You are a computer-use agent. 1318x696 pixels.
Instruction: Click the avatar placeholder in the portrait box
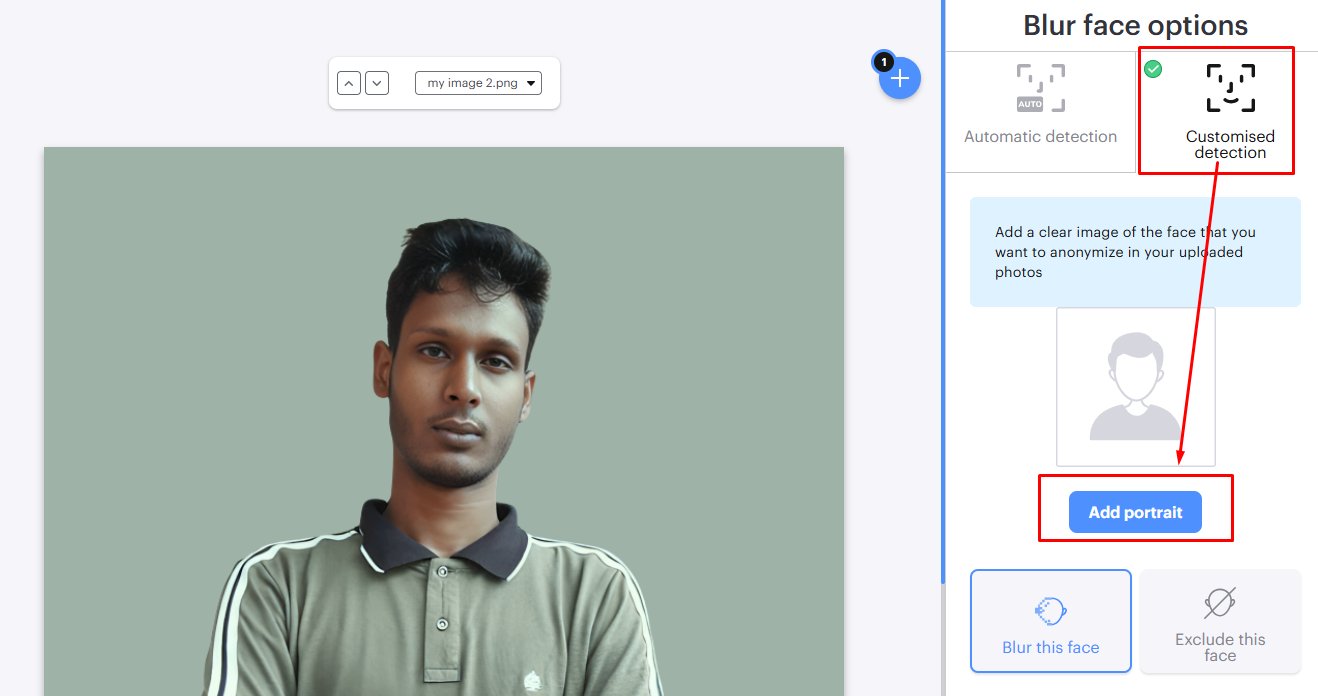click(1135, 386)
